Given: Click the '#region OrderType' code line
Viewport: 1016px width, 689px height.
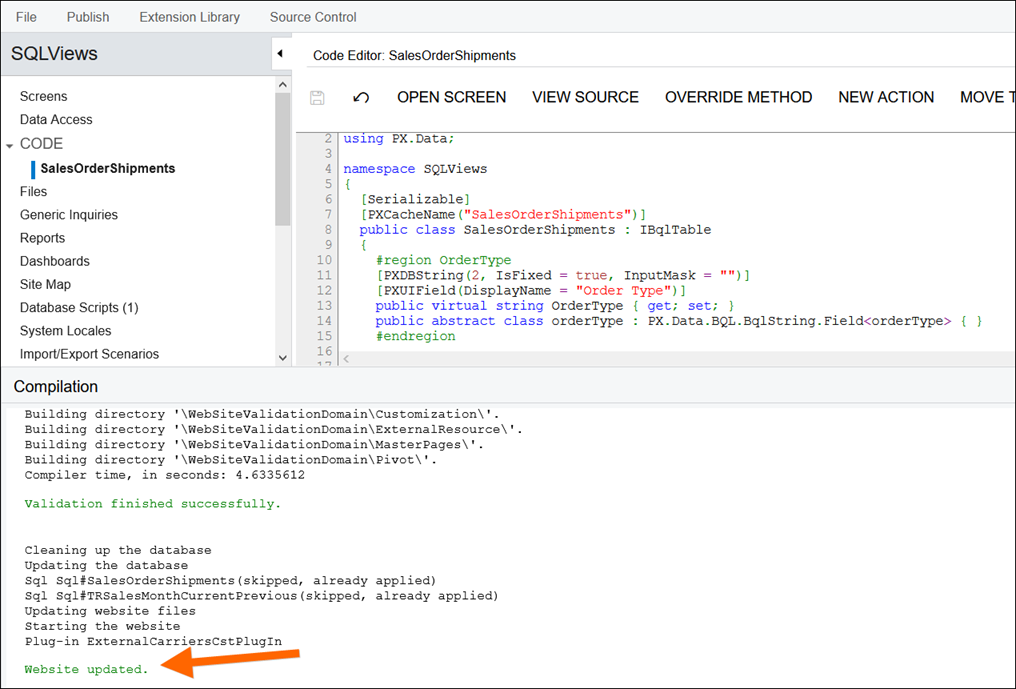Looking at the screenshot, I should (x=443, y=261).
